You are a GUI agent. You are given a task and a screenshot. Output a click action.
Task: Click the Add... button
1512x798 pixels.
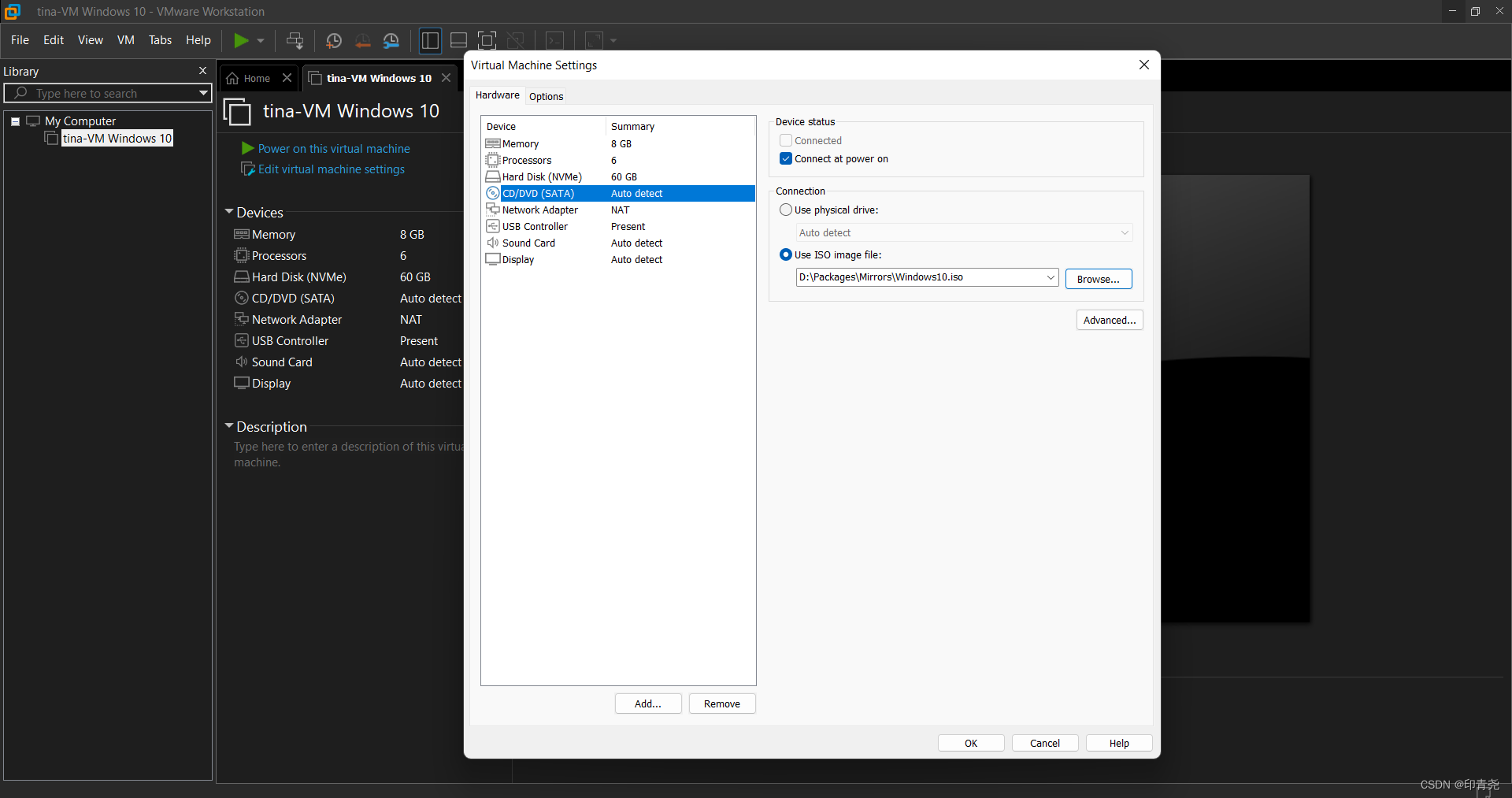(x=648, y=703)
